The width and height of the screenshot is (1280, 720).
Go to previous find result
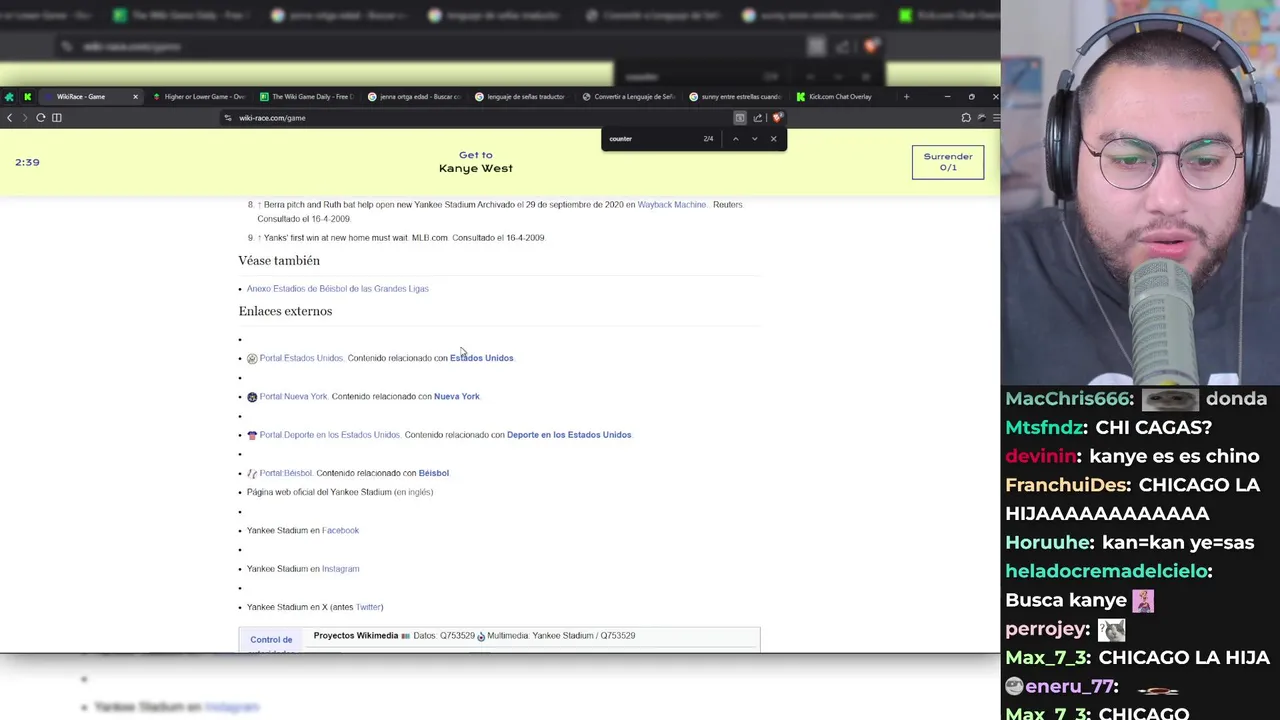point(736,139)
